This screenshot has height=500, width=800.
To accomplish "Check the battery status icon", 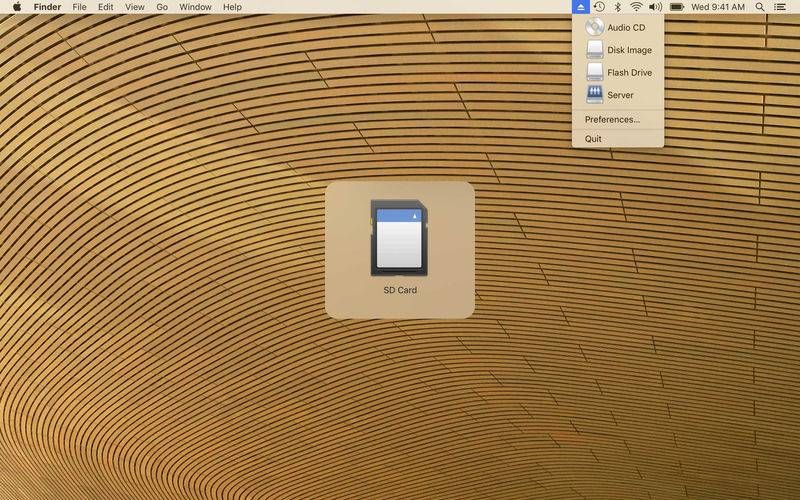I will [677, 7].
